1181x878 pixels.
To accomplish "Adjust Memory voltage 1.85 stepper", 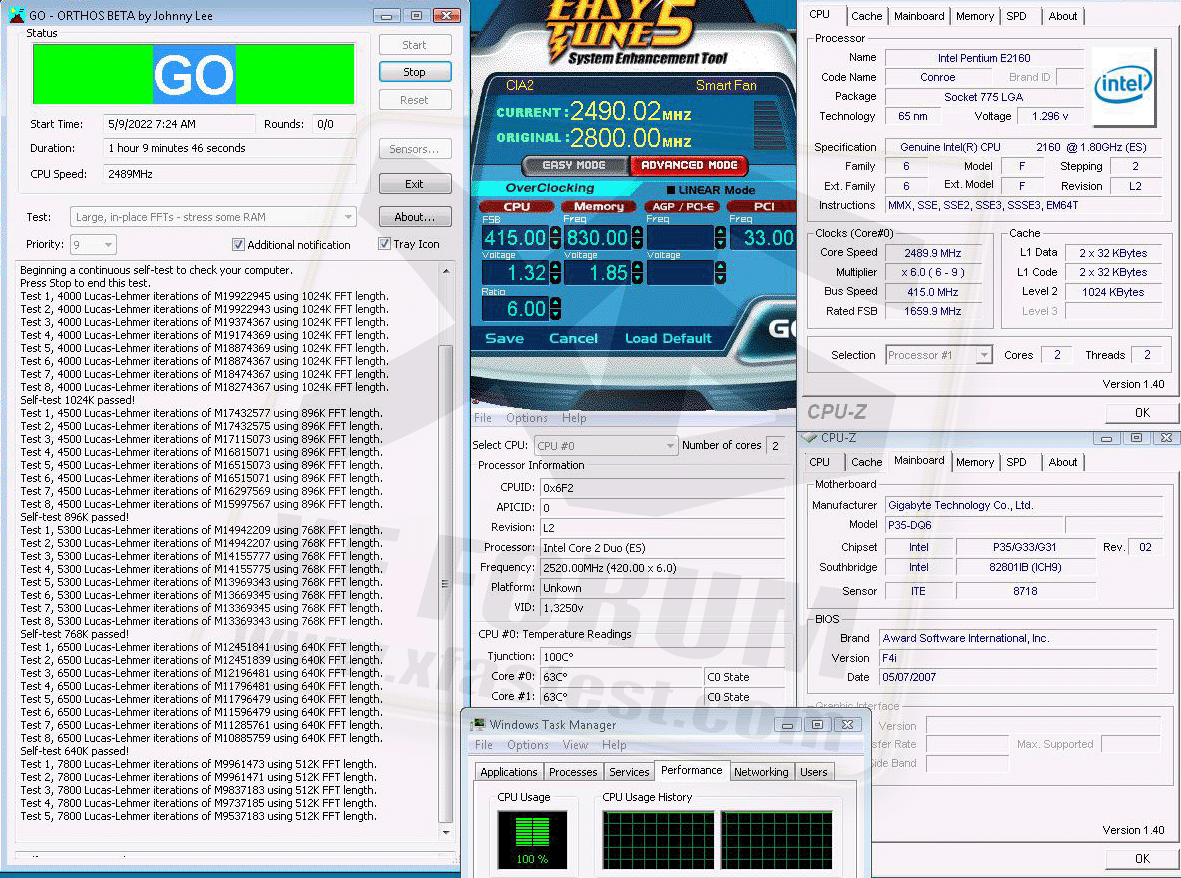I will 637,273.
